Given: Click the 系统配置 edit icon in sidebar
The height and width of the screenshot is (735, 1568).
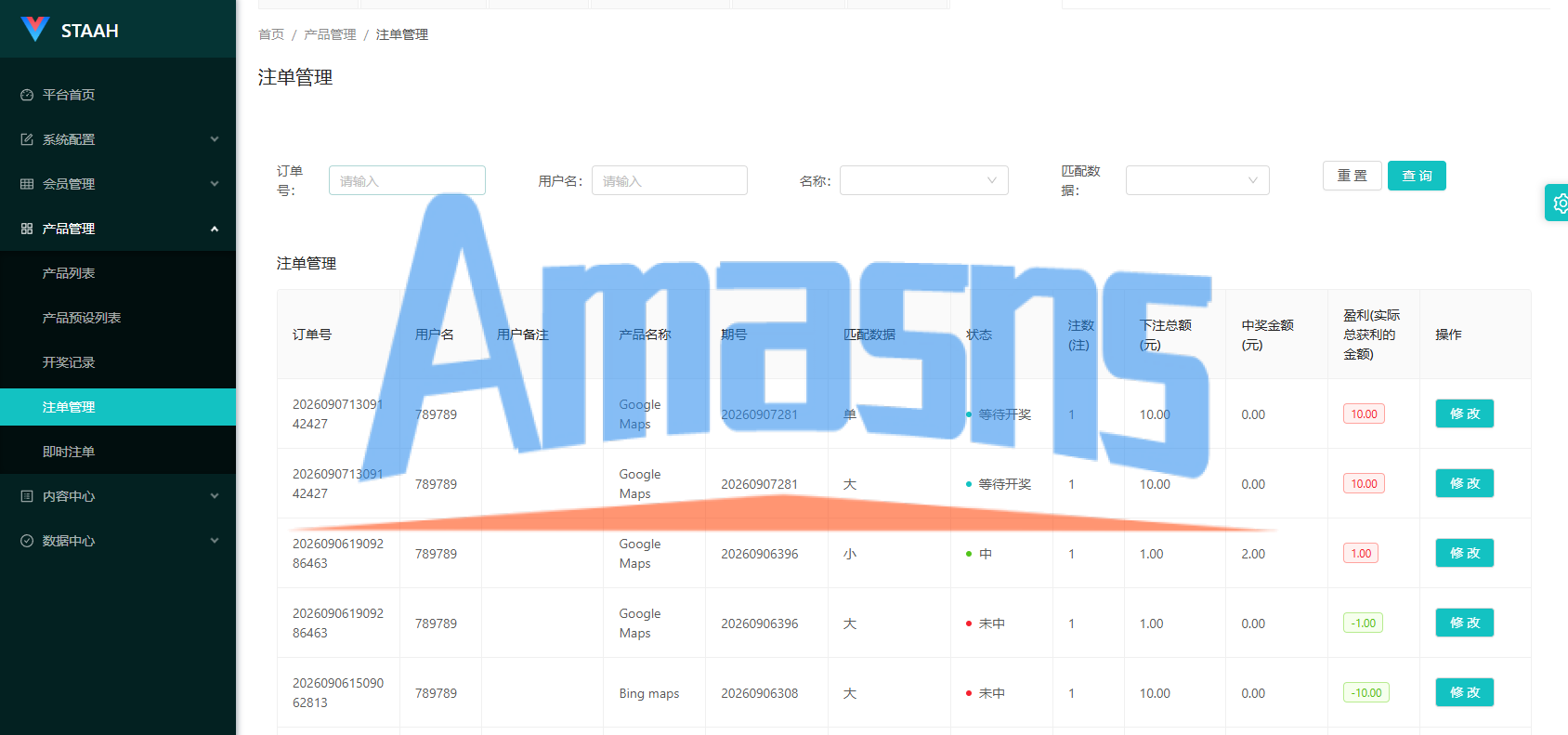Looking at the screenshot, I should 27,139.
